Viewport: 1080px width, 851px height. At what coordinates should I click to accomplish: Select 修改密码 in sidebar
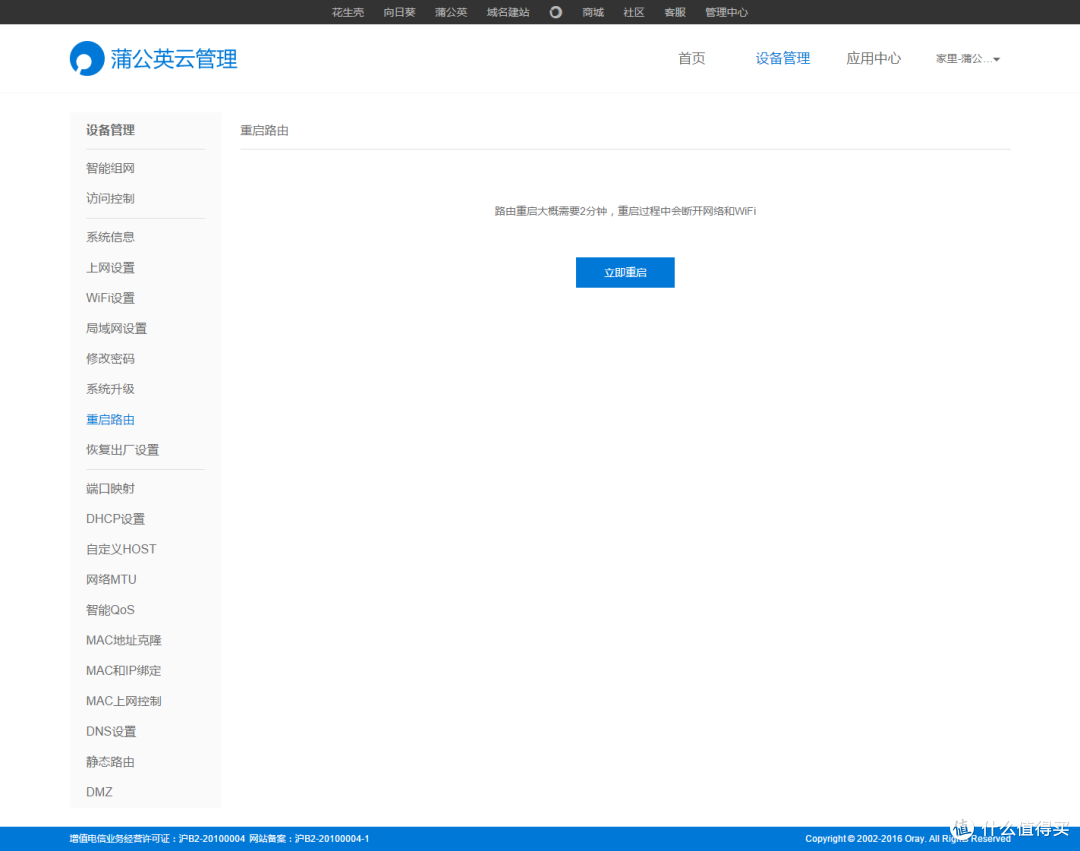tap(110, 359)
